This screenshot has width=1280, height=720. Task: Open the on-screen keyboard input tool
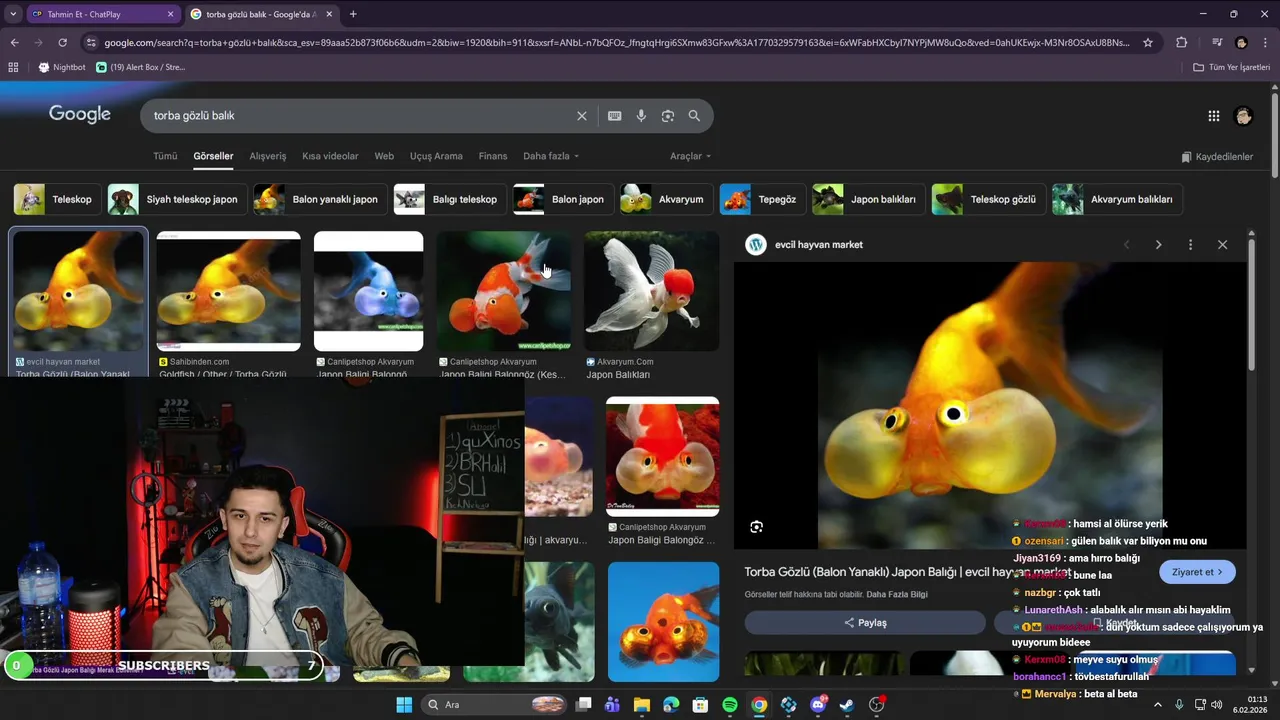point(615,116)
